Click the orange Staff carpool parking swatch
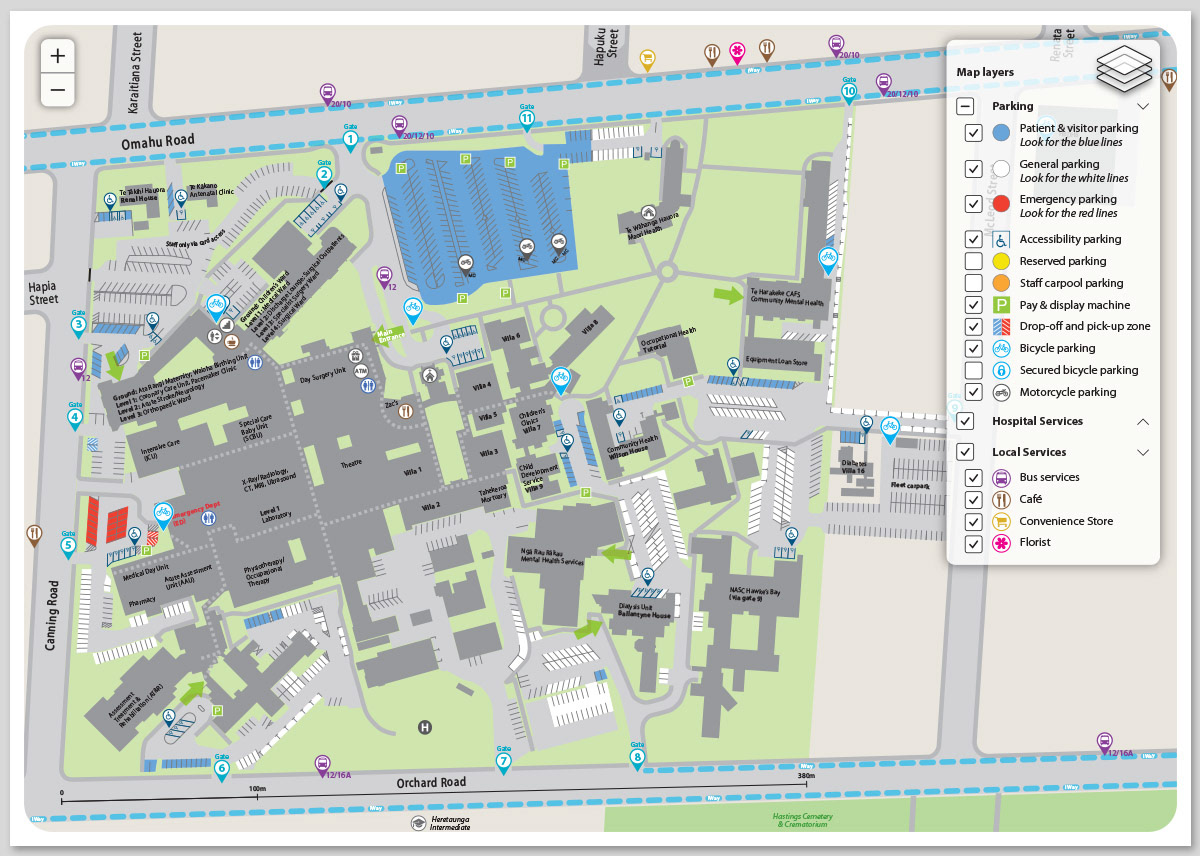The width and height of the screenshot is (1200, 856). pyautogui.click(x=1001, y=283)
